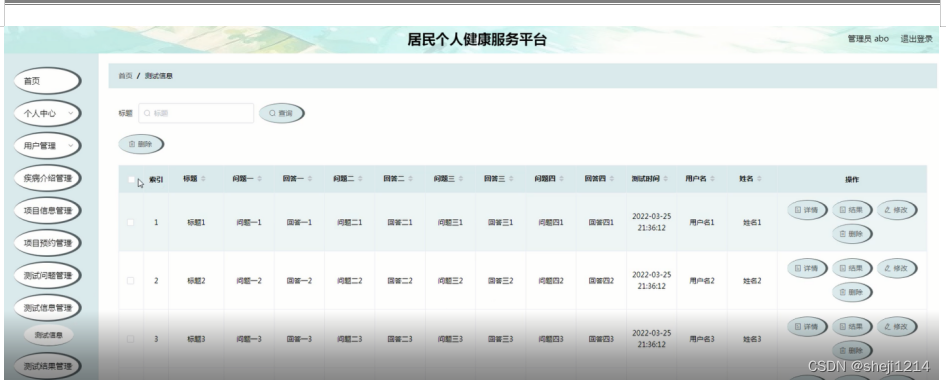Click the 退出登录 link
Screen dimensions: 946x384
[x=916, y=39]
